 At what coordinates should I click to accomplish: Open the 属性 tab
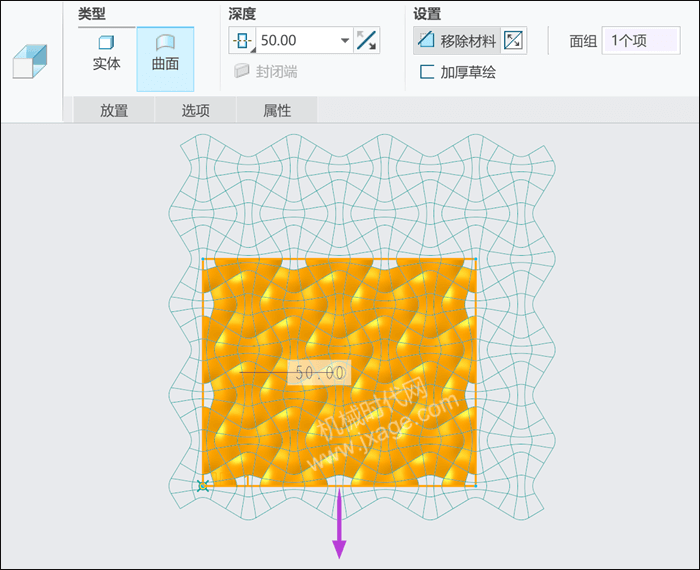(x=277, y=110)
